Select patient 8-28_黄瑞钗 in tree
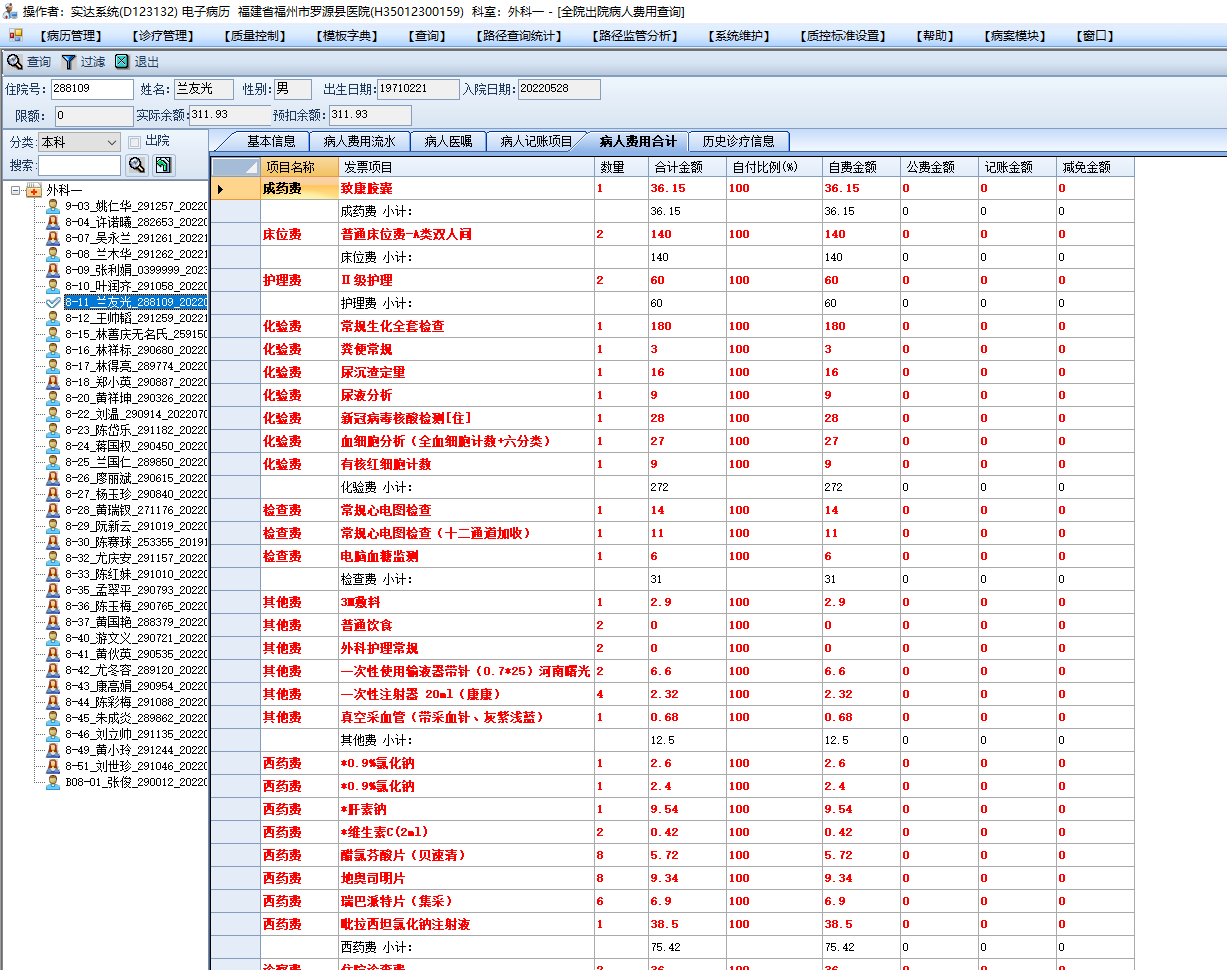This screenshot has height=970, width=1227. [x=136, y=510]
